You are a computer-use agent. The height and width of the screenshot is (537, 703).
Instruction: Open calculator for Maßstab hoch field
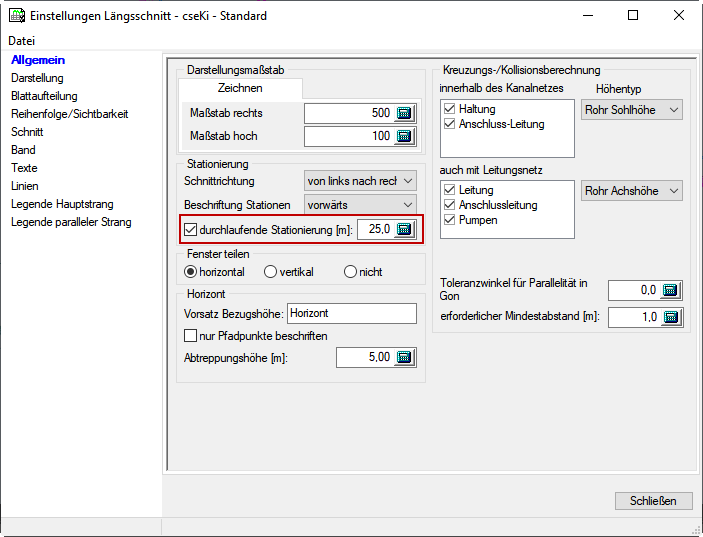pyautogui.click(x=404, y=136)
